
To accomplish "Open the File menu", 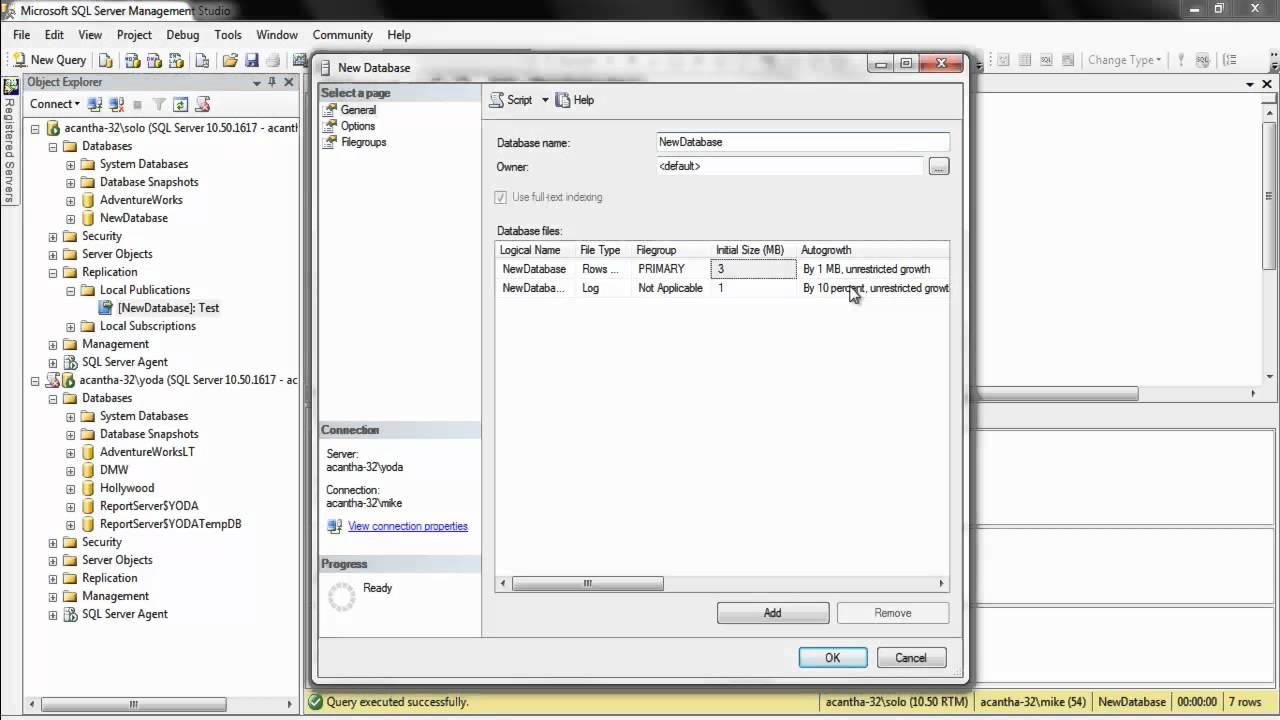I will click(x=21, y=35).
